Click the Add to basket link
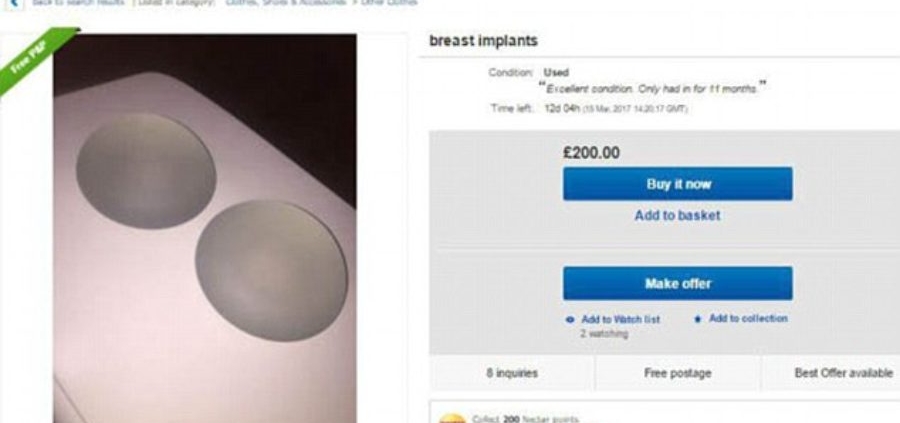Viewport: 900px width, 423px height. 677,215
